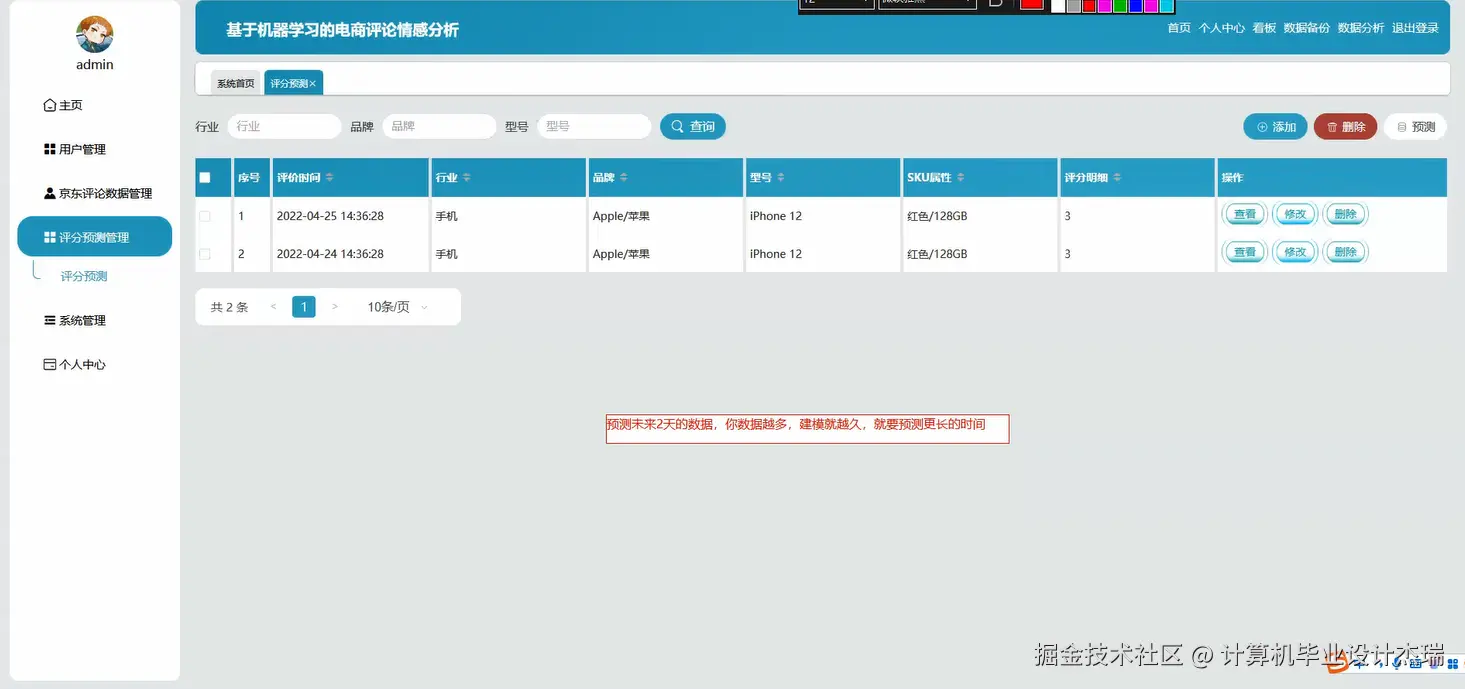
Task: Sort by the 评分明细 column arrows
Action: tap(1117, 177)
